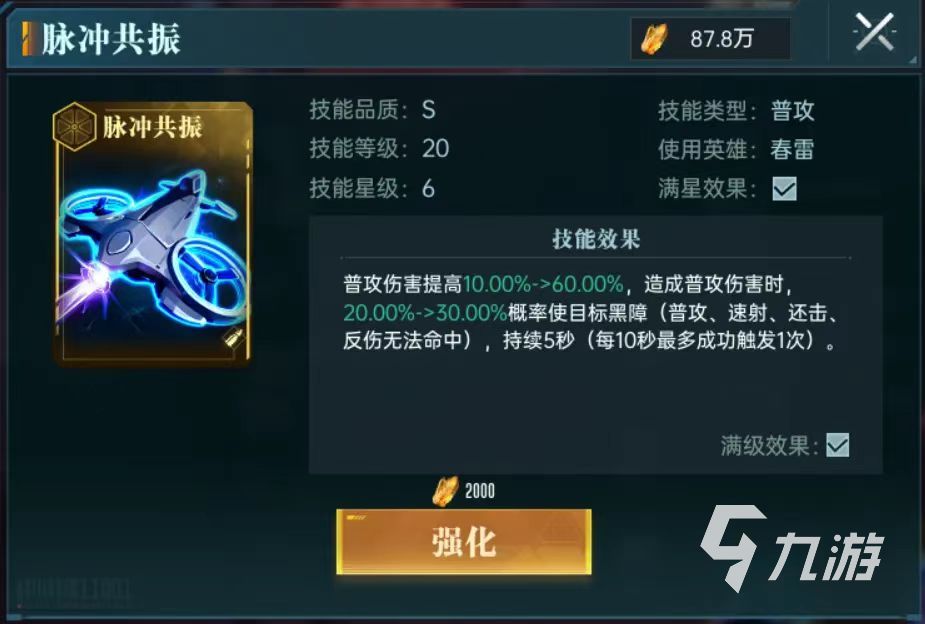Open the 脉冲共振 drone card artwork
Screen dimensions: 925x624
click(153, 235)
